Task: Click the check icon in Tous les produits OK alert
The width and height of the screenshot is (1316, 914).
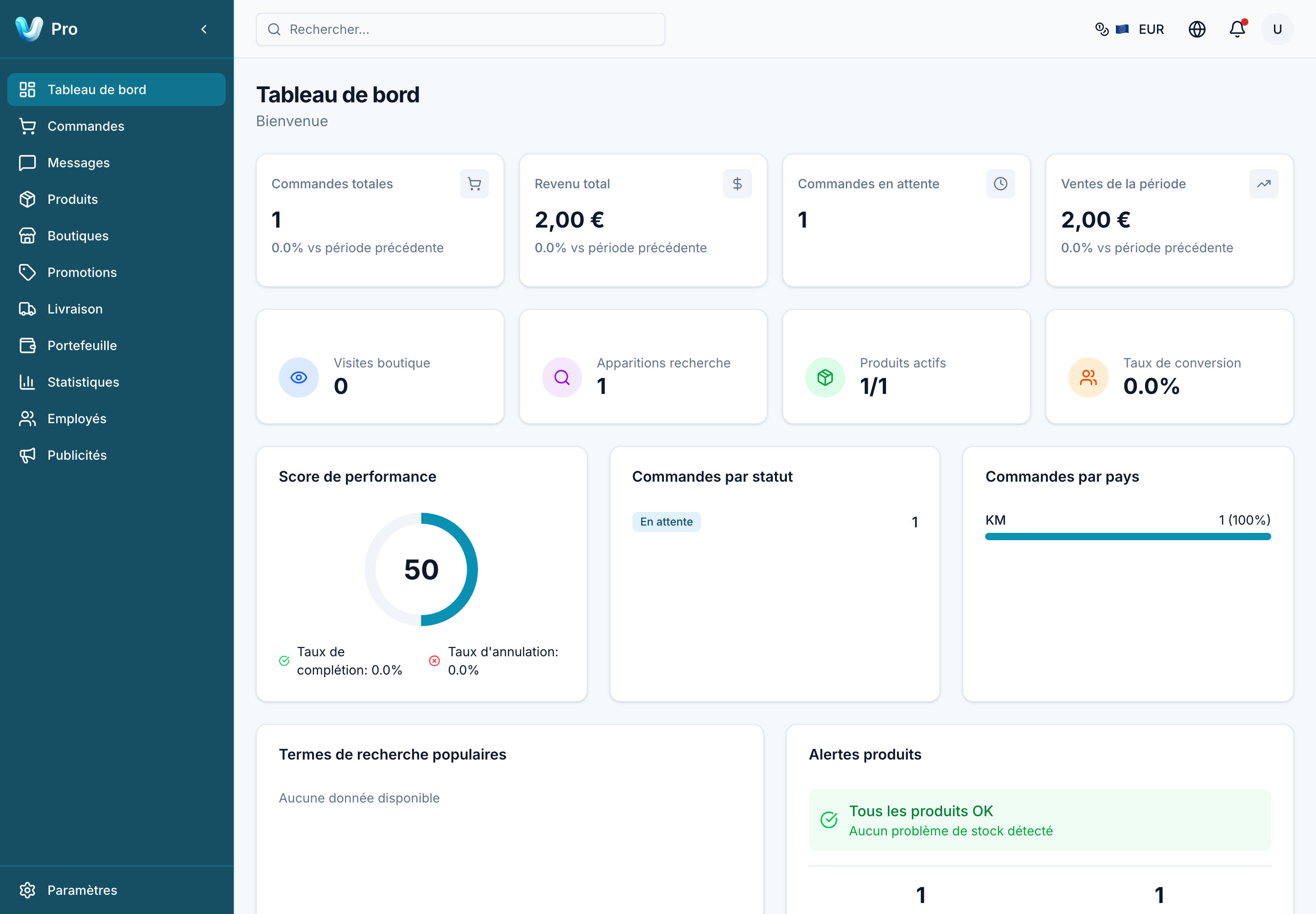Action: click(828, 820)
